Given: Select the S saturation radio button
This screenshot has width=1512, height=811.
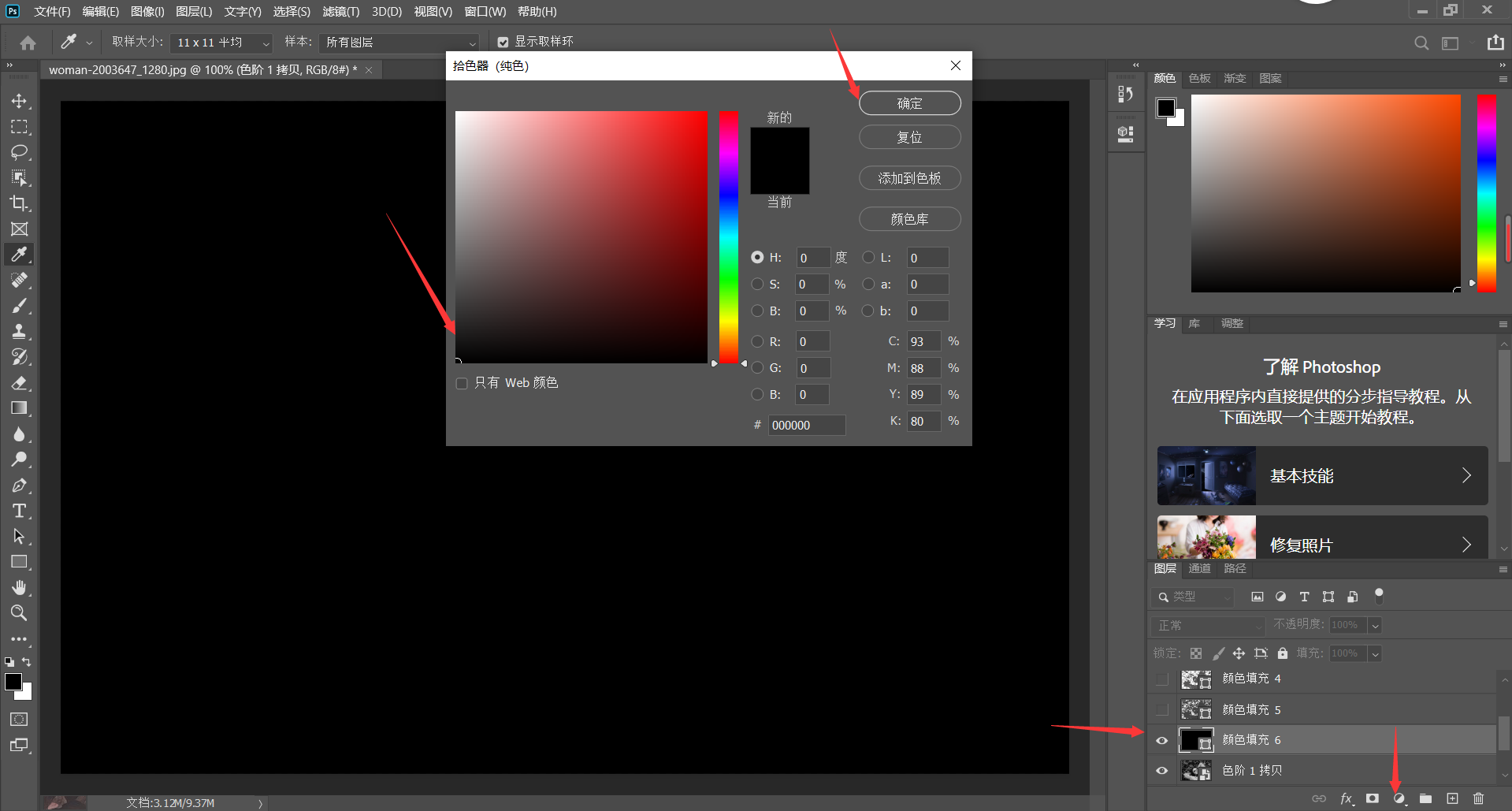Looking at the screenshot, I should pyautogui.click(x=757, y=284).
